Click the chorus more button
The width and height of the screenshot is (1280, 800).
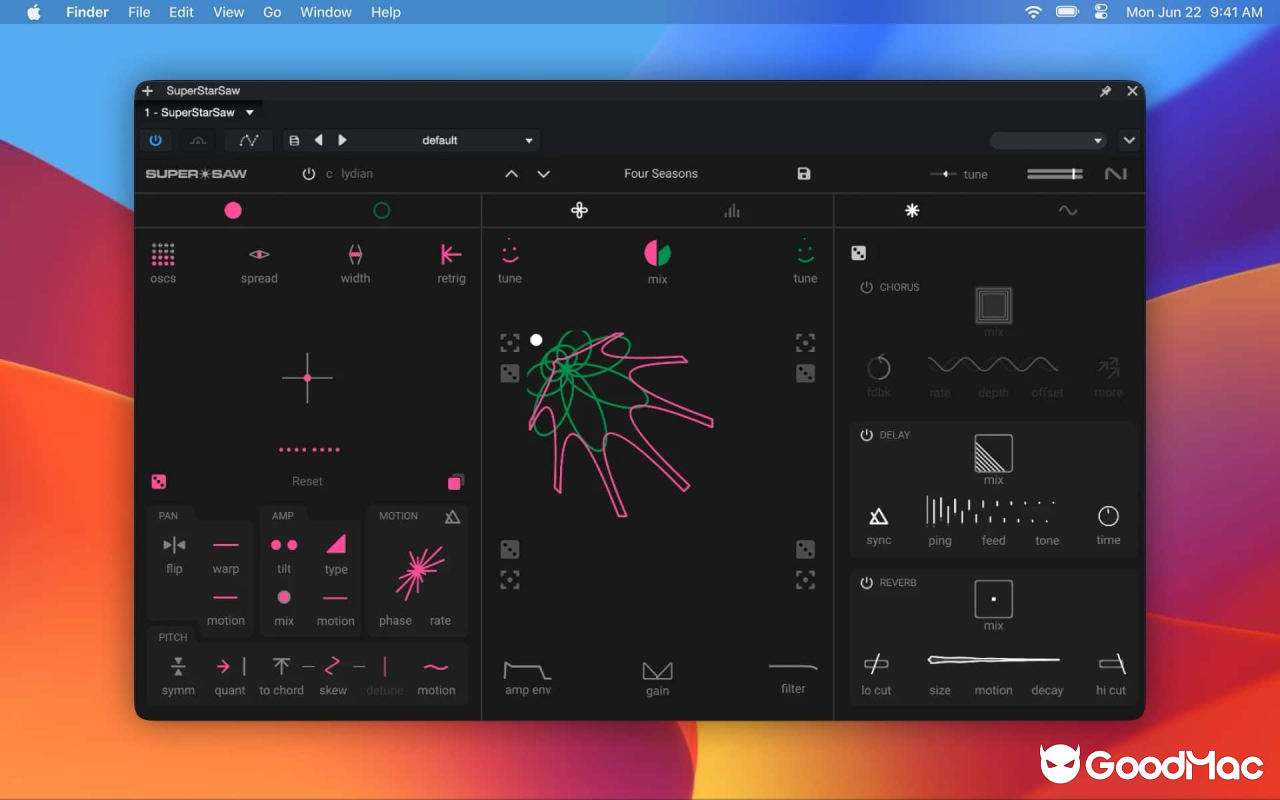1108,376
